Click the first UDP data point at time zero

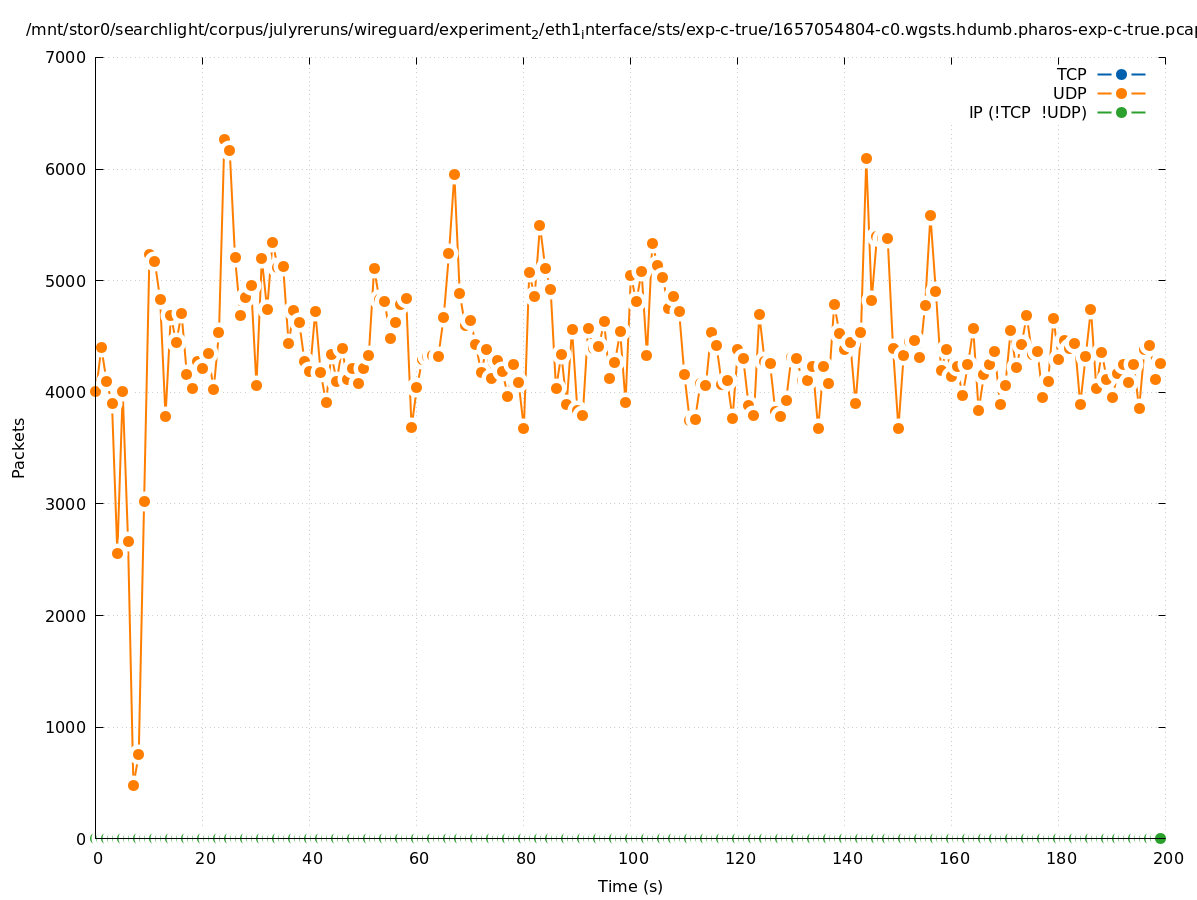95,391
